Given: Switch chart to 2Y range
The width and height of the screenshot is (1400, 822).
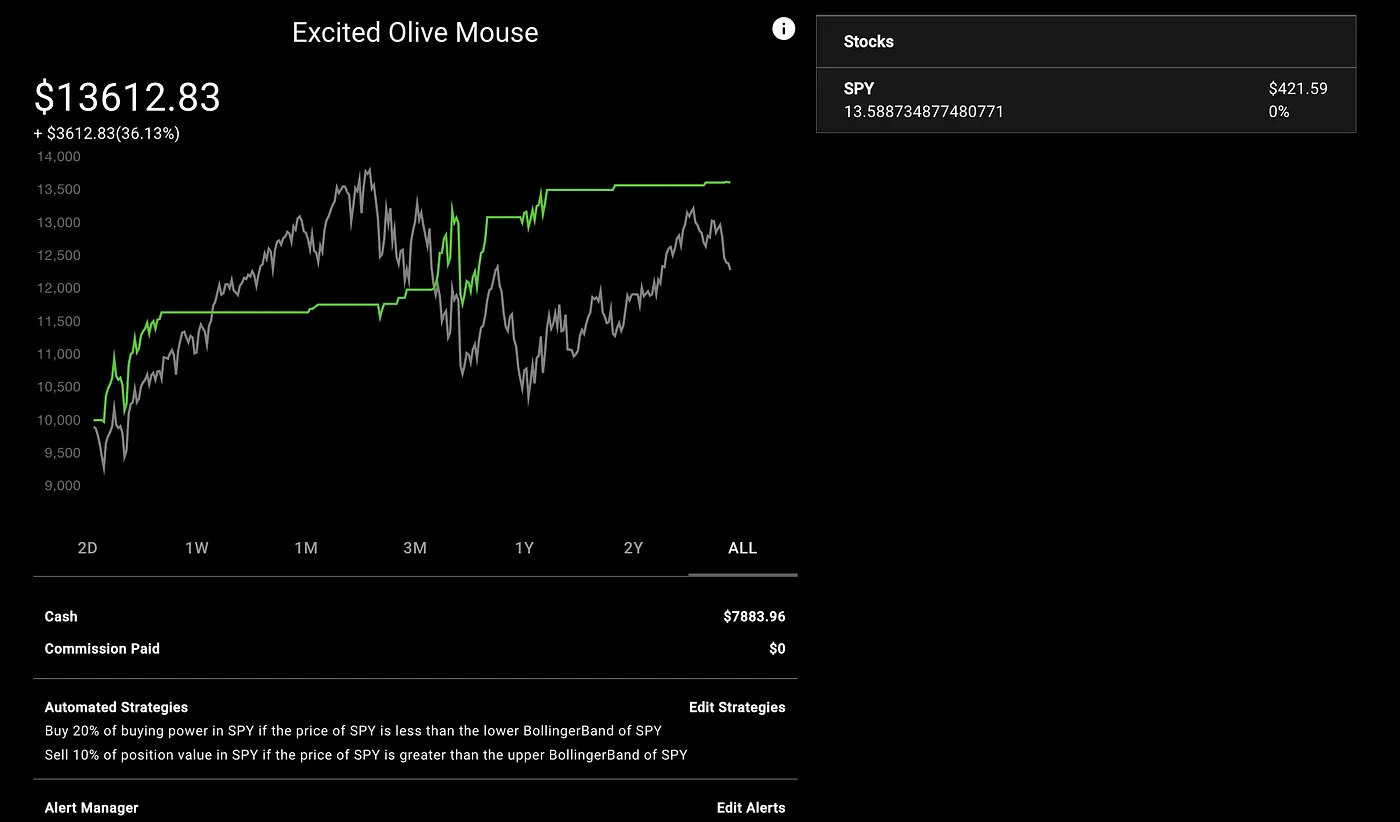Looking at the screenshot, I should [633, 548].
